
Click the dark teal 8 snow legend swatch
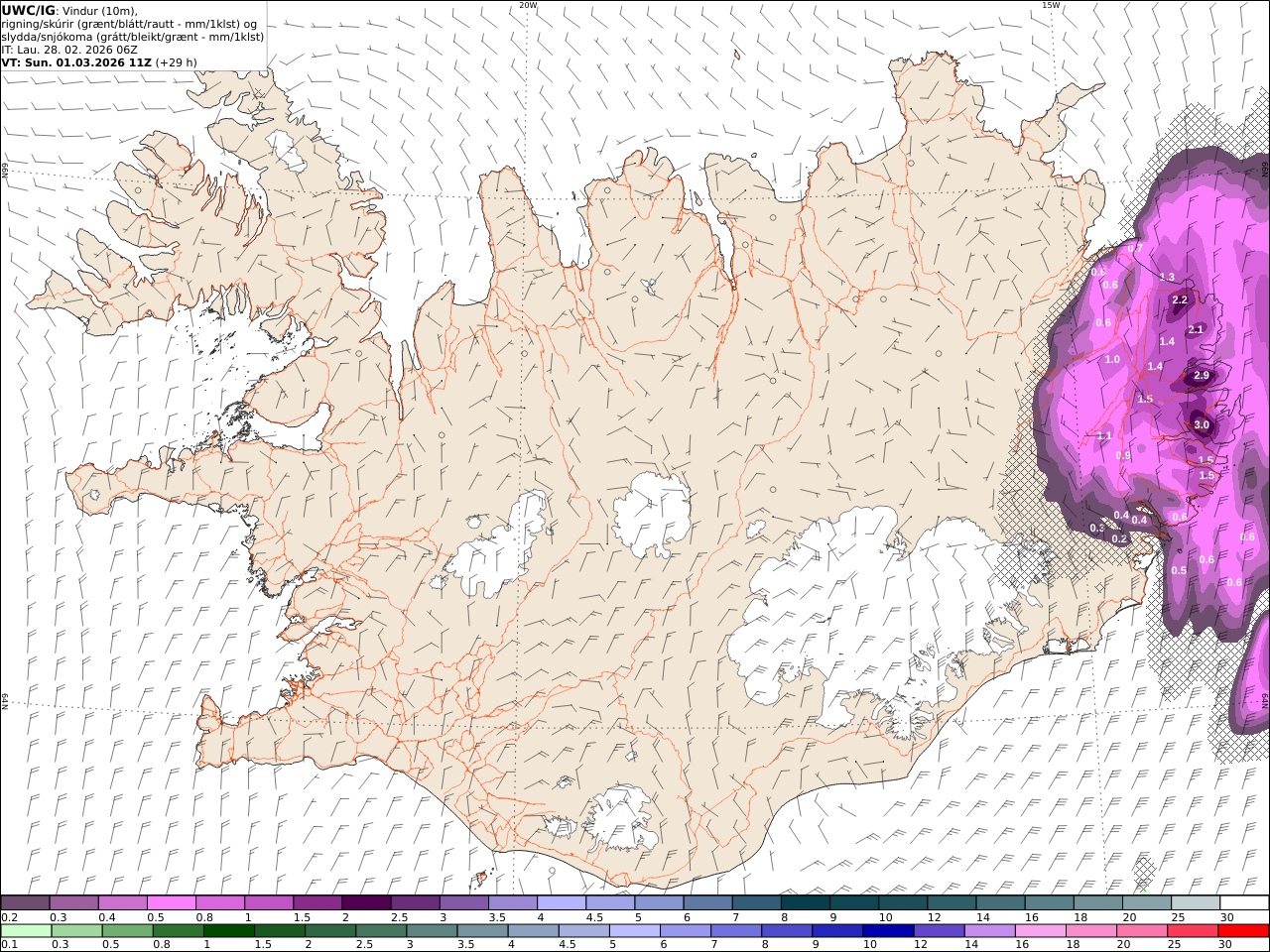click(x=804, y=902)
